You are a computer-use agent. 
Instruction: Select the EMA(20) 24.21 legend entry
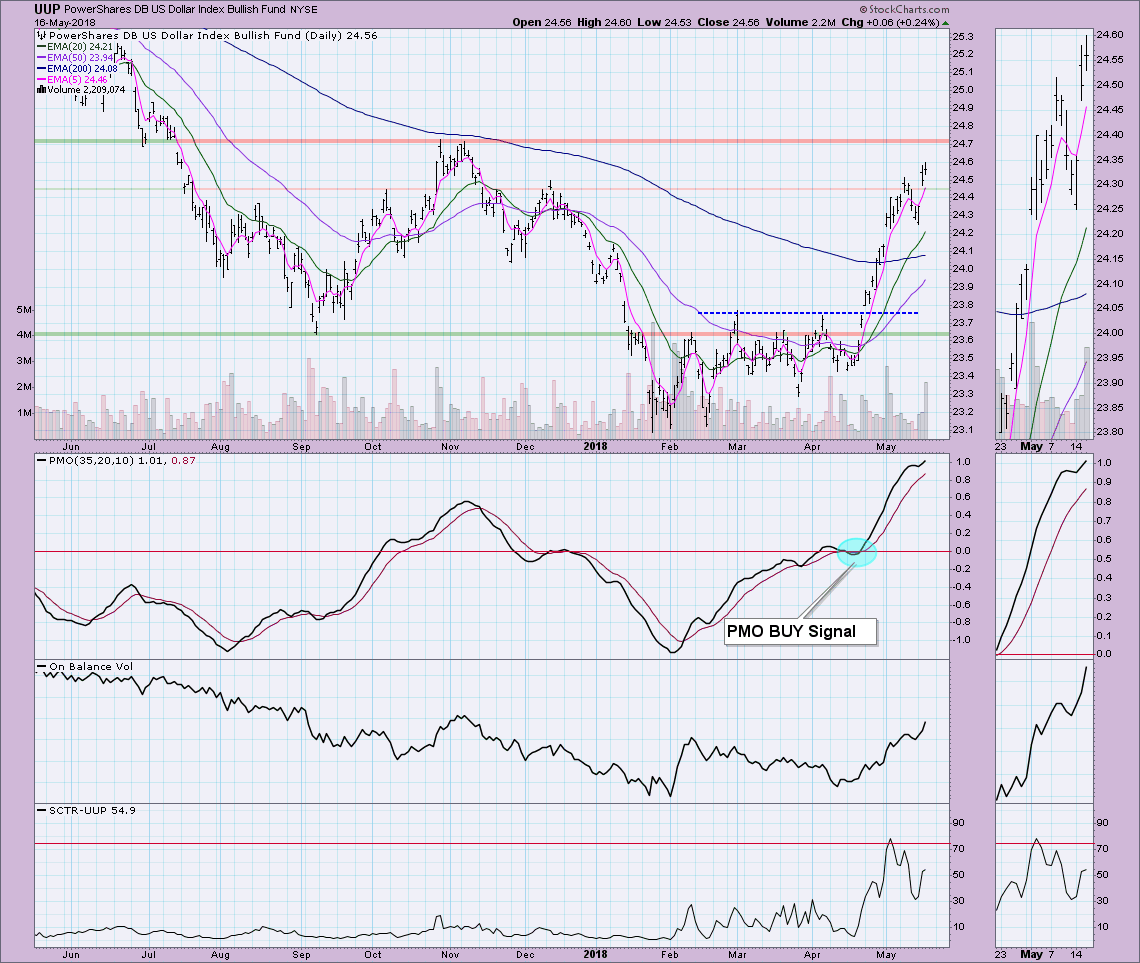tap(76, 47)
